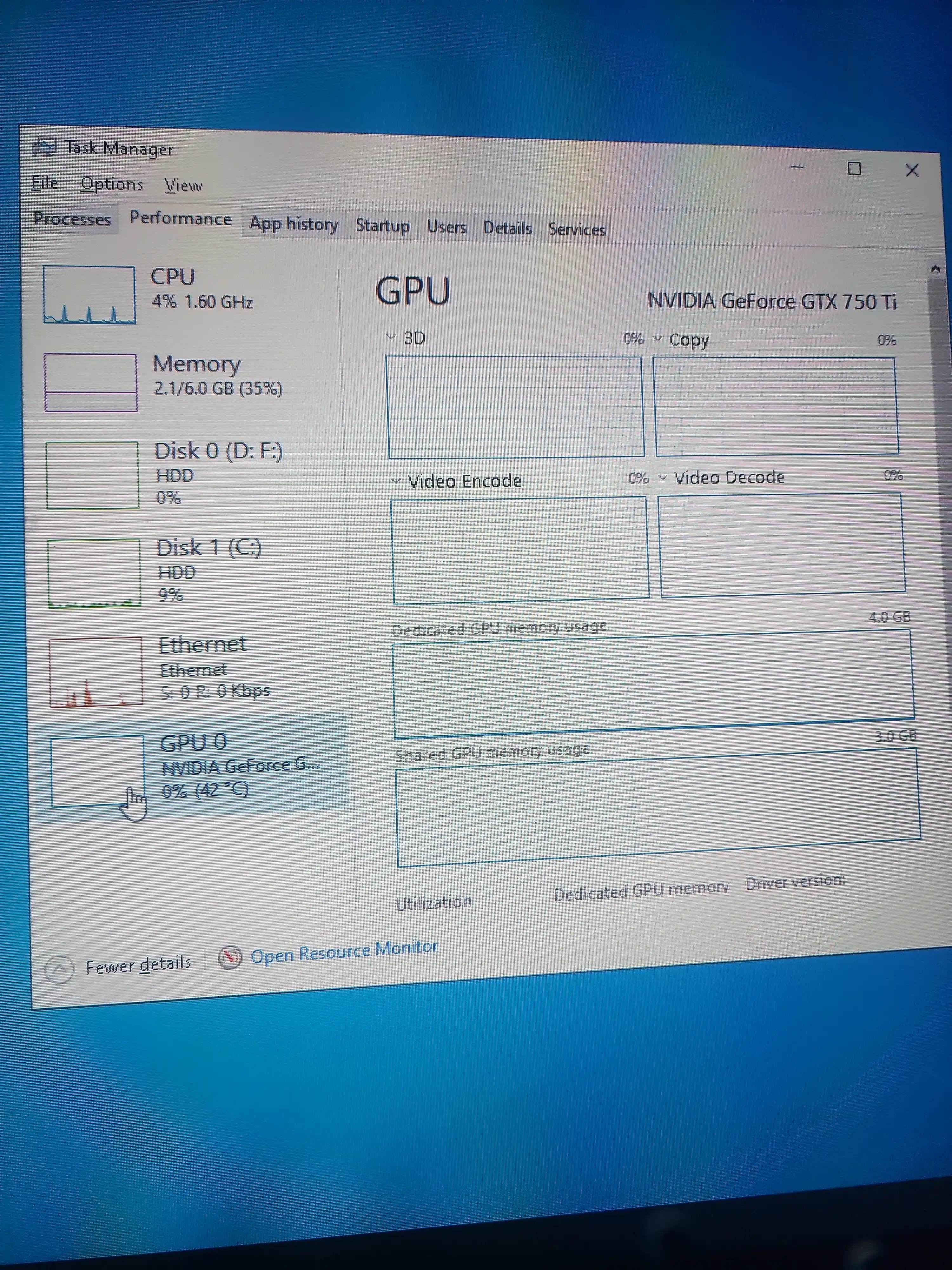Open the View menu

[x=184, y=185]
